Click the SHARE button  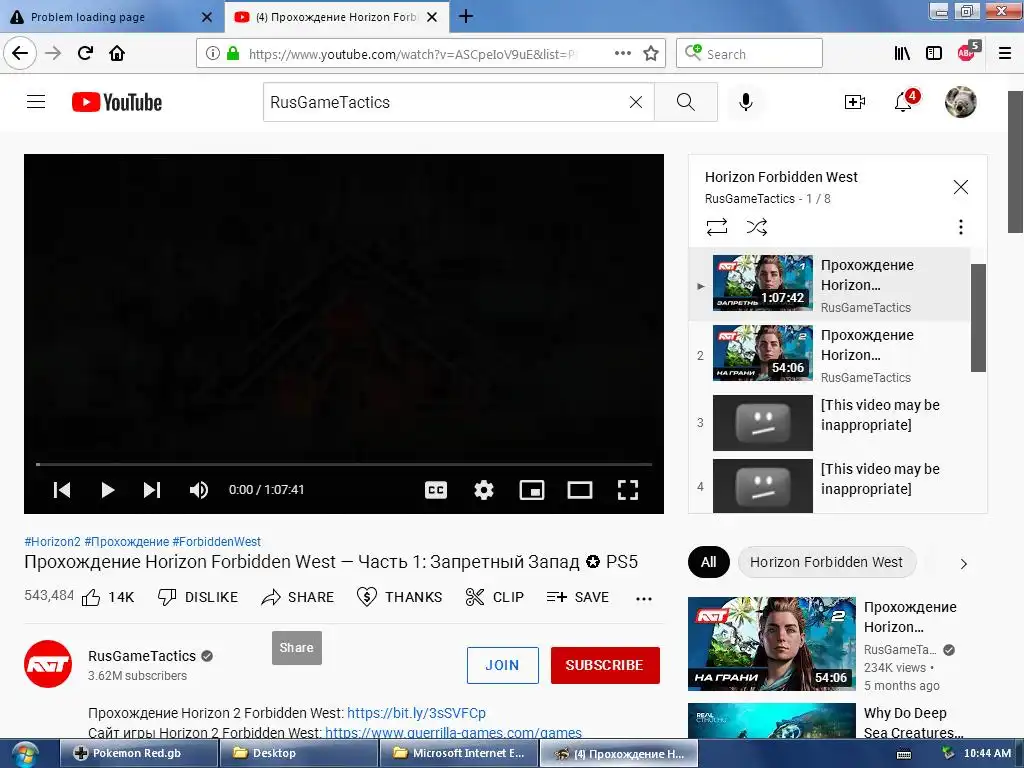(x=297, y=597)
